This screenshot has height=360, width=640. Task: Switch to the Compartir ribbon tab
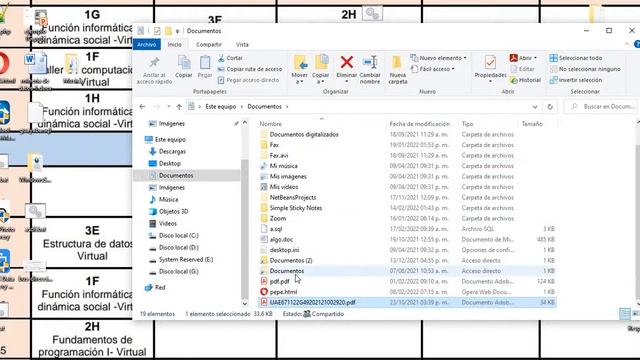tap(209, 44)
